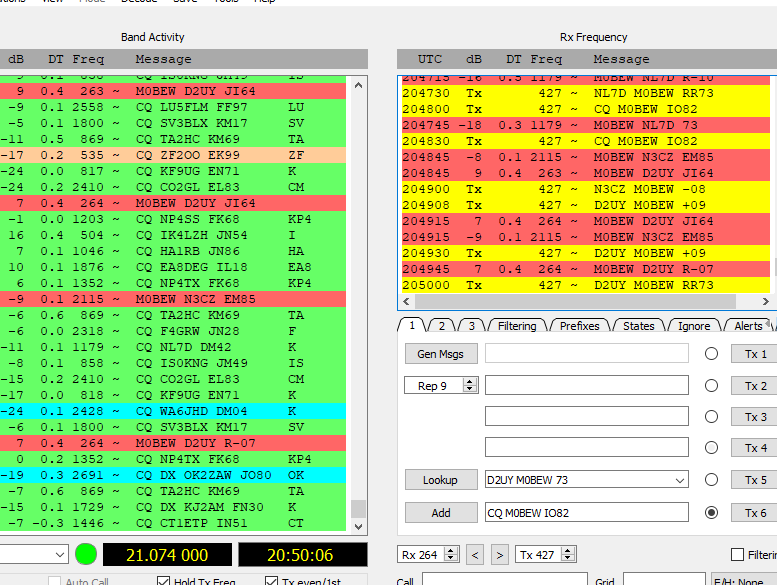777x585 pixels.
Task: Click the 21.074 000 frequency display
Action: click(167, 555)
